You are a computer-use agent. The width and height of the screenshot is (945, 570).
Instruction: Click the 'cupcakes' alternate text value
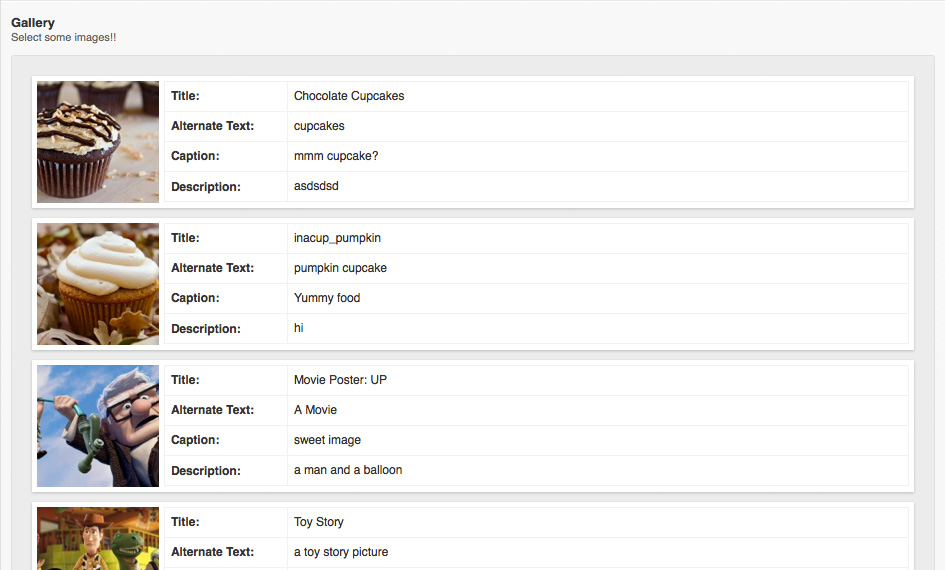tap(319, 126)
